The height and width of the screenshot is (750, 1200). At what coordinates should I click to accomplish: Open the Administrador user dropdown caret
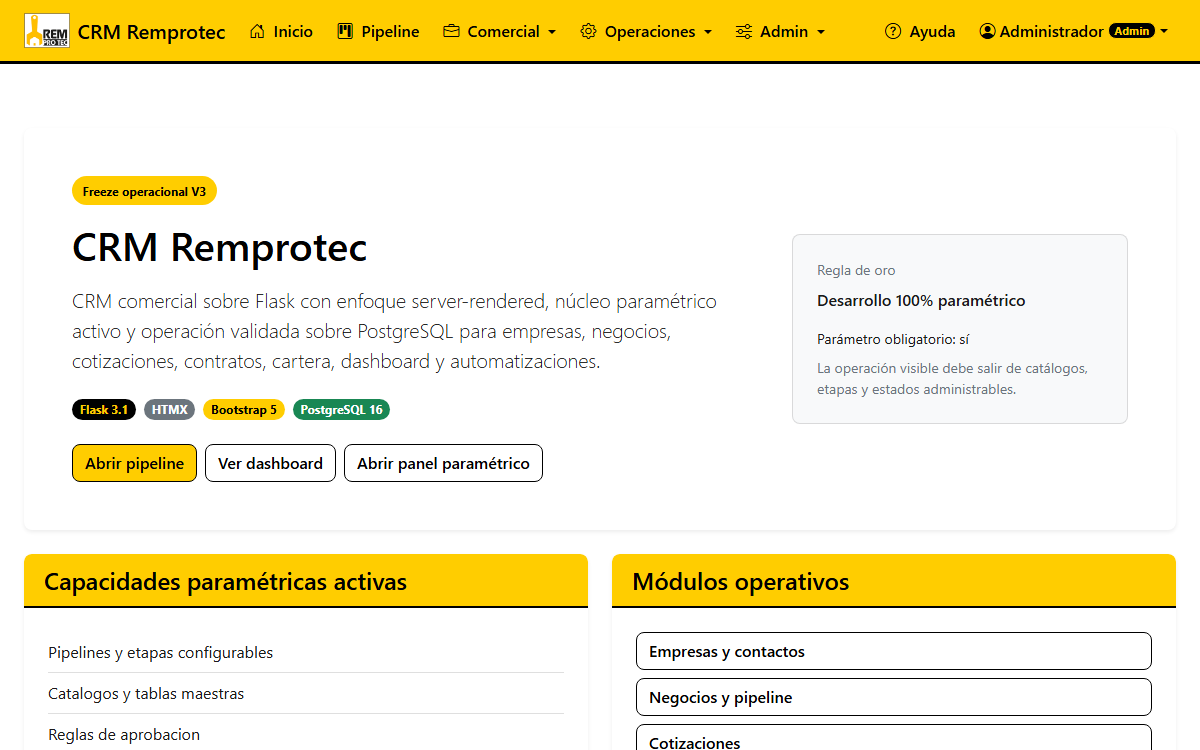(x=1164, y=32)
